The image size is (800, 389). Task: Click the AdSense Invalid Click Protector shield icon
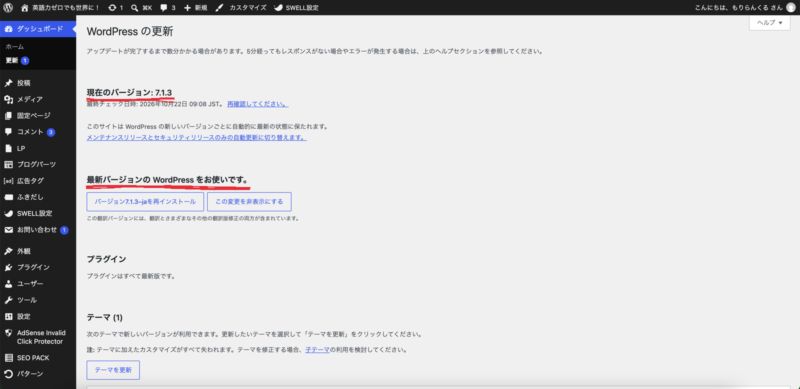8,333
